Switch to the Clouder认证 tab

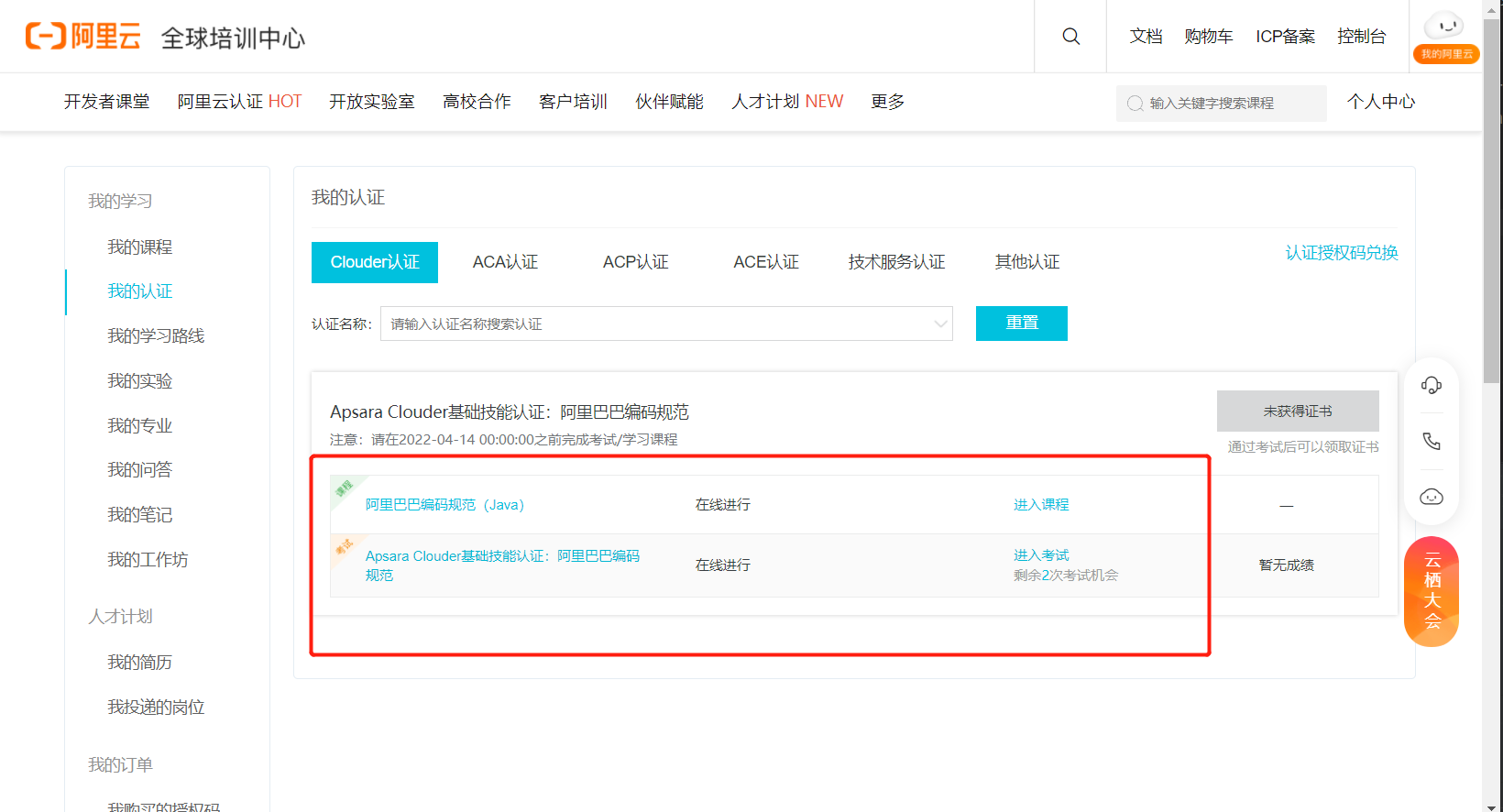[375, 262]
